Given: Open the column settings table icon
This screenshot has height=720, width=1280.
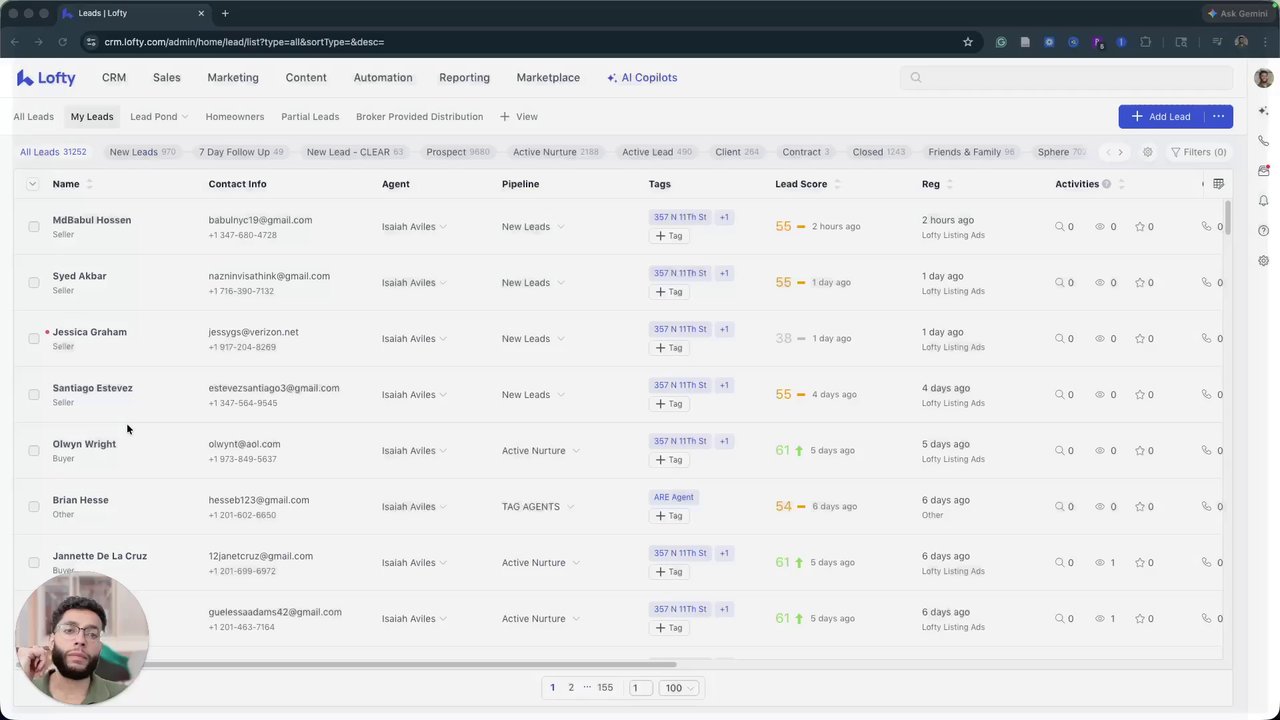Looking at the screenshot, I should (1218, 184).
